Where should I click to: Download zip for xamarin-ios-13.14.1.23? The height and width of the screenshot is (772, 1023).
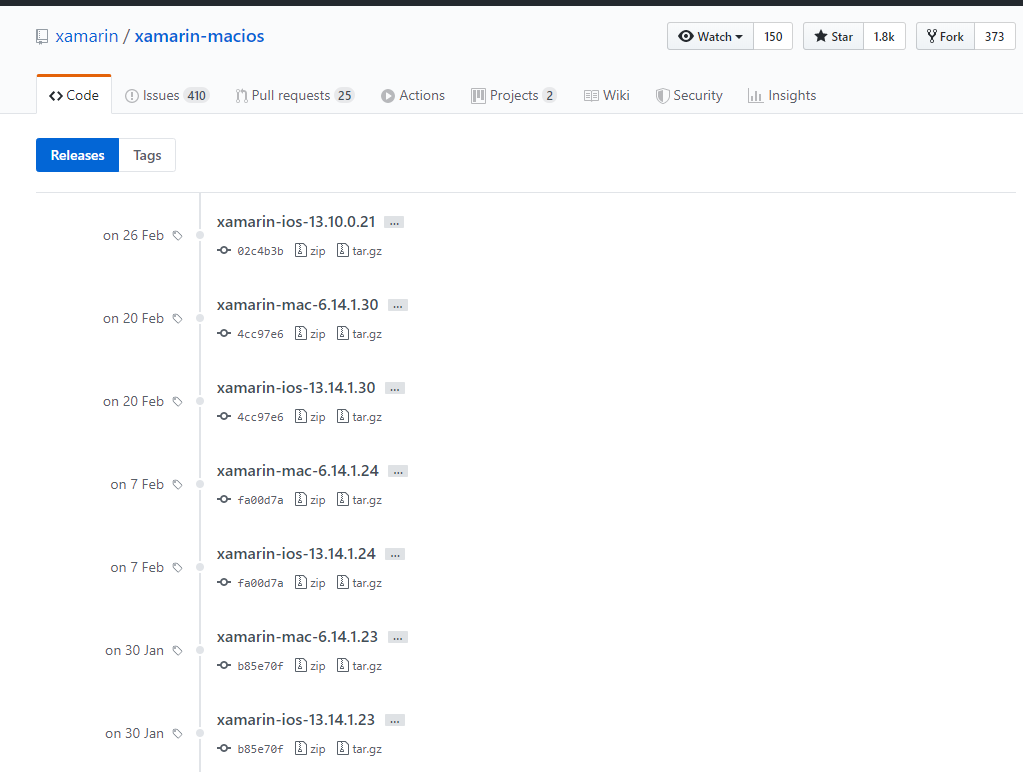click(x=310, y=748)
